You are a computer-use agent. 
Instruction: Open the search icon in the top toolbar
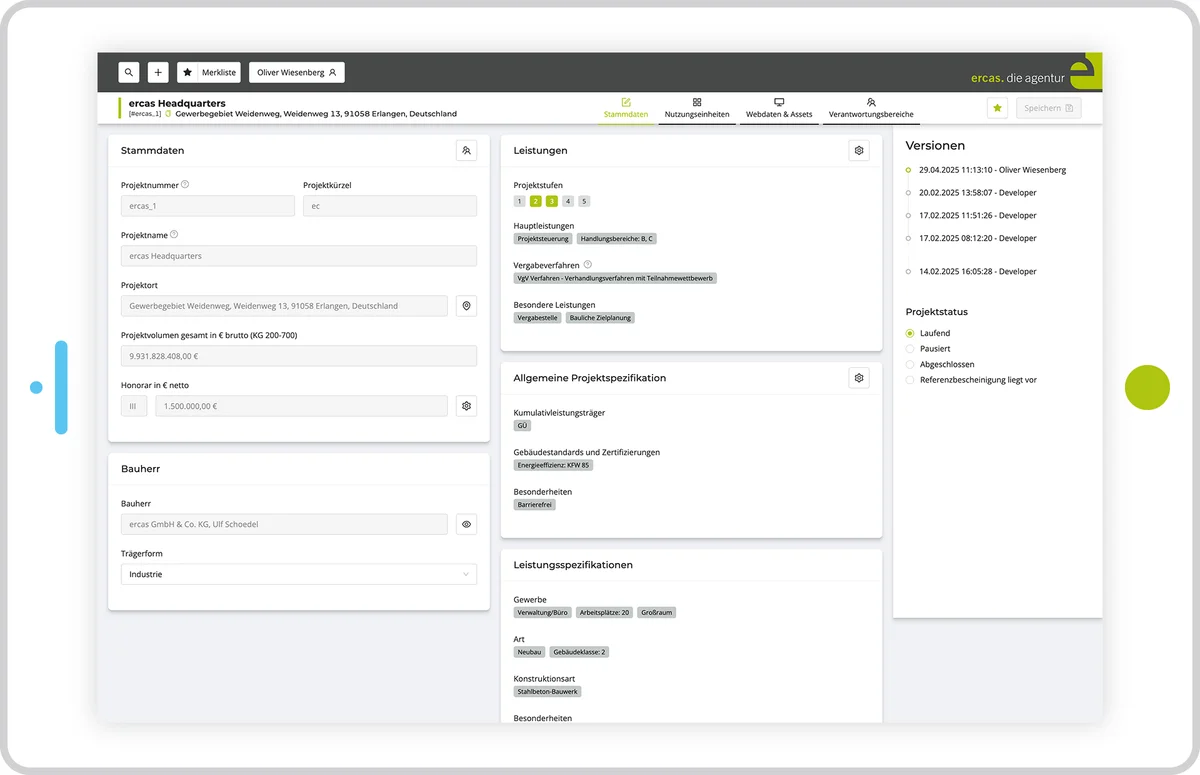[x=129, y=71]
